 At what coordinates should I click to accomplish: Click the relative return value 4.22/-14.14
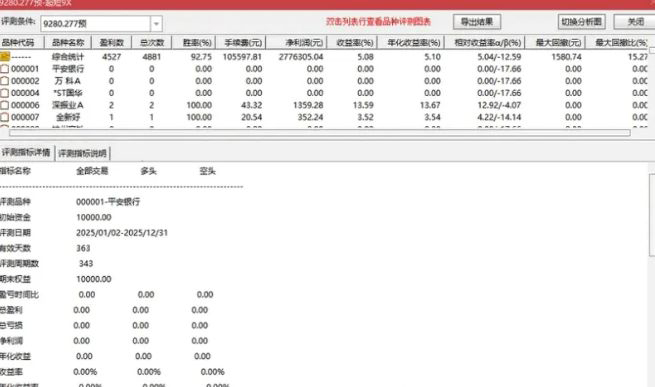pyautogui.click(x=499, y=117)
